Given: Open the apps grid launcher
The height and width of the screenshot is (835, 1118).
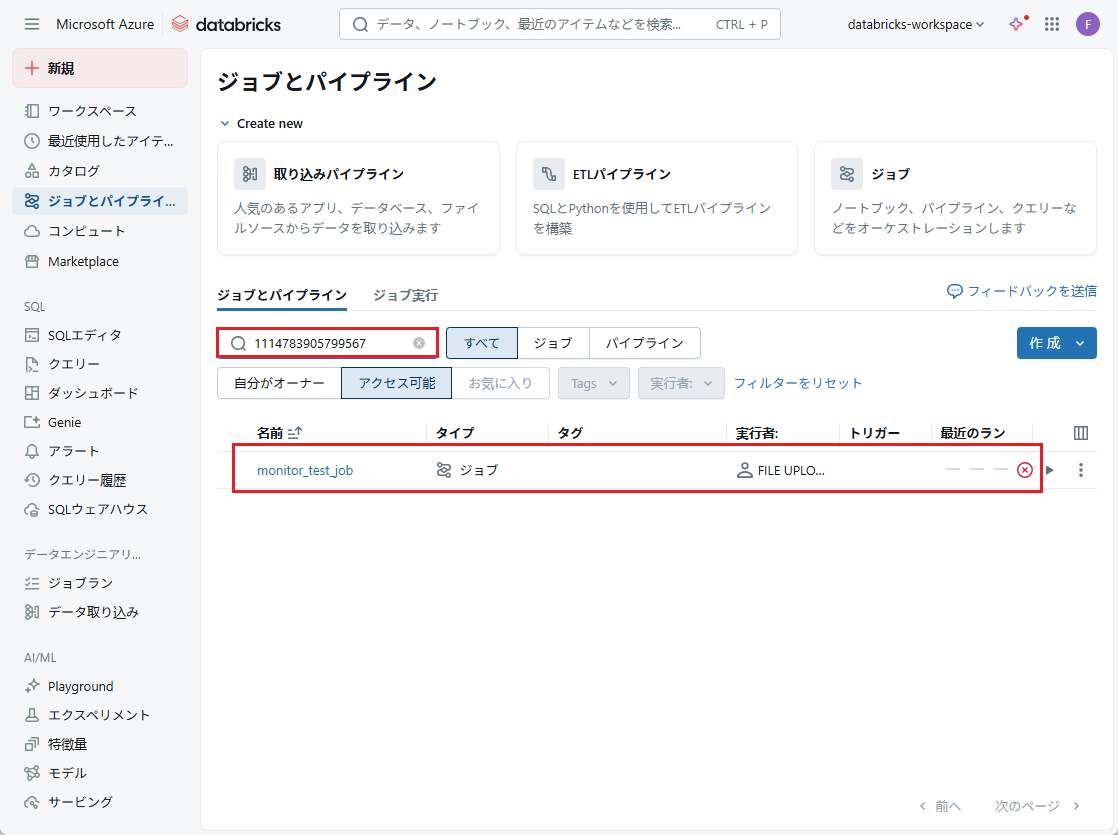Looking at the screenshot, I should pos(1052,24).
